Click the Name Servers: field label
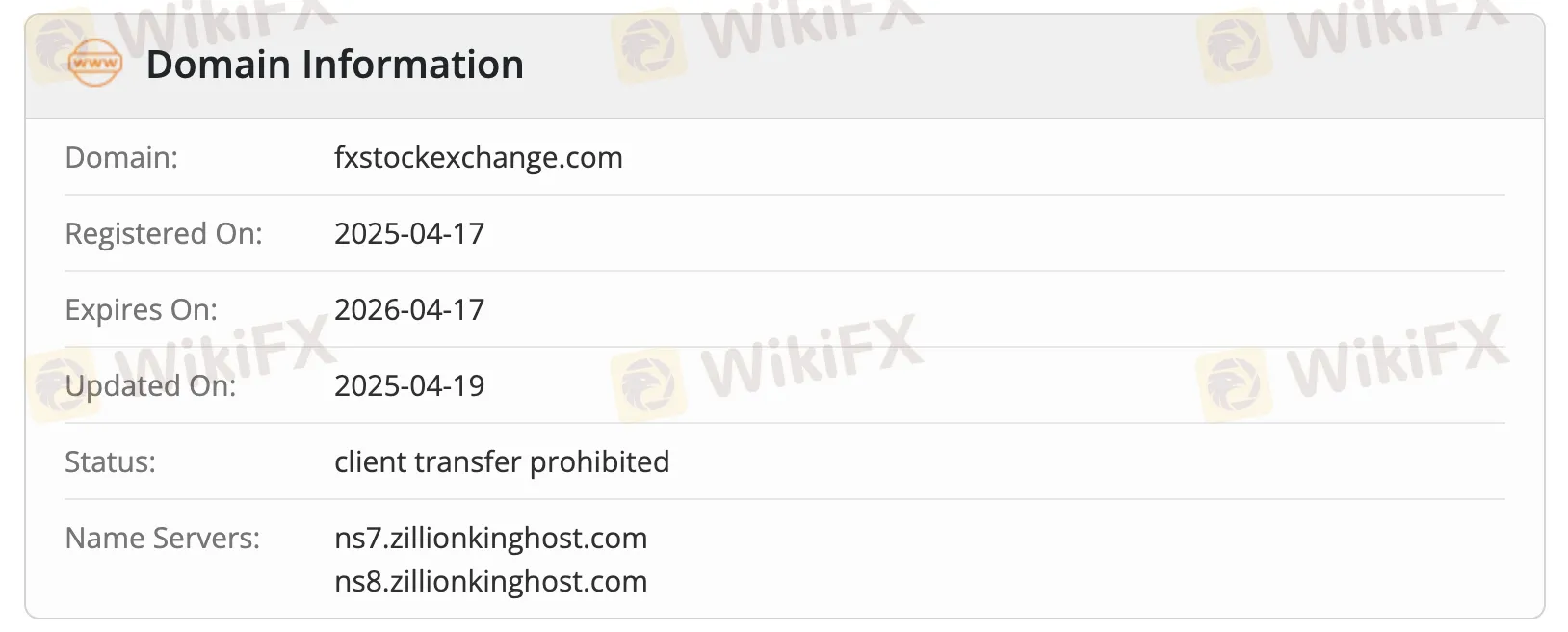This screenshot has height=632, width=1568. [162, 538]
